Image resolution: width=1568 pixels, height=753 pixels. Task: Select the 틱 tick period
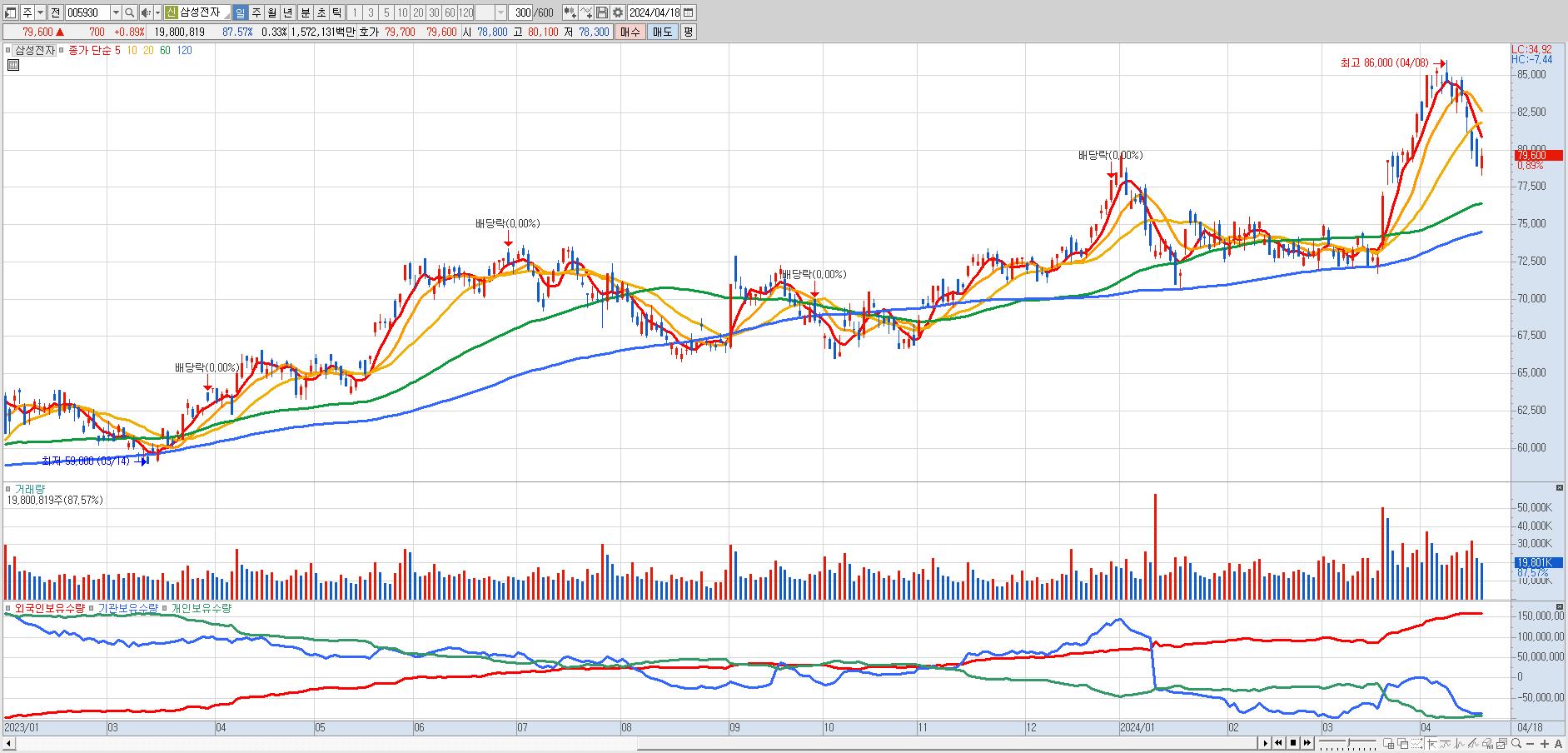[x=336, y=12]
